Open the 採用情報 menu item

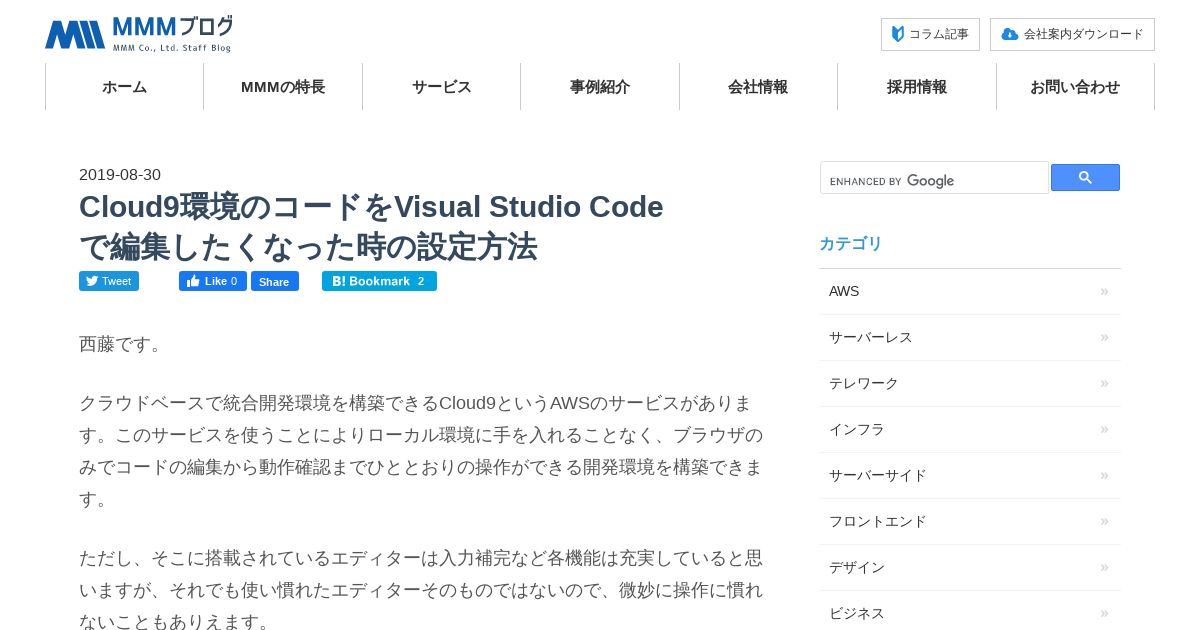(917, 87)
